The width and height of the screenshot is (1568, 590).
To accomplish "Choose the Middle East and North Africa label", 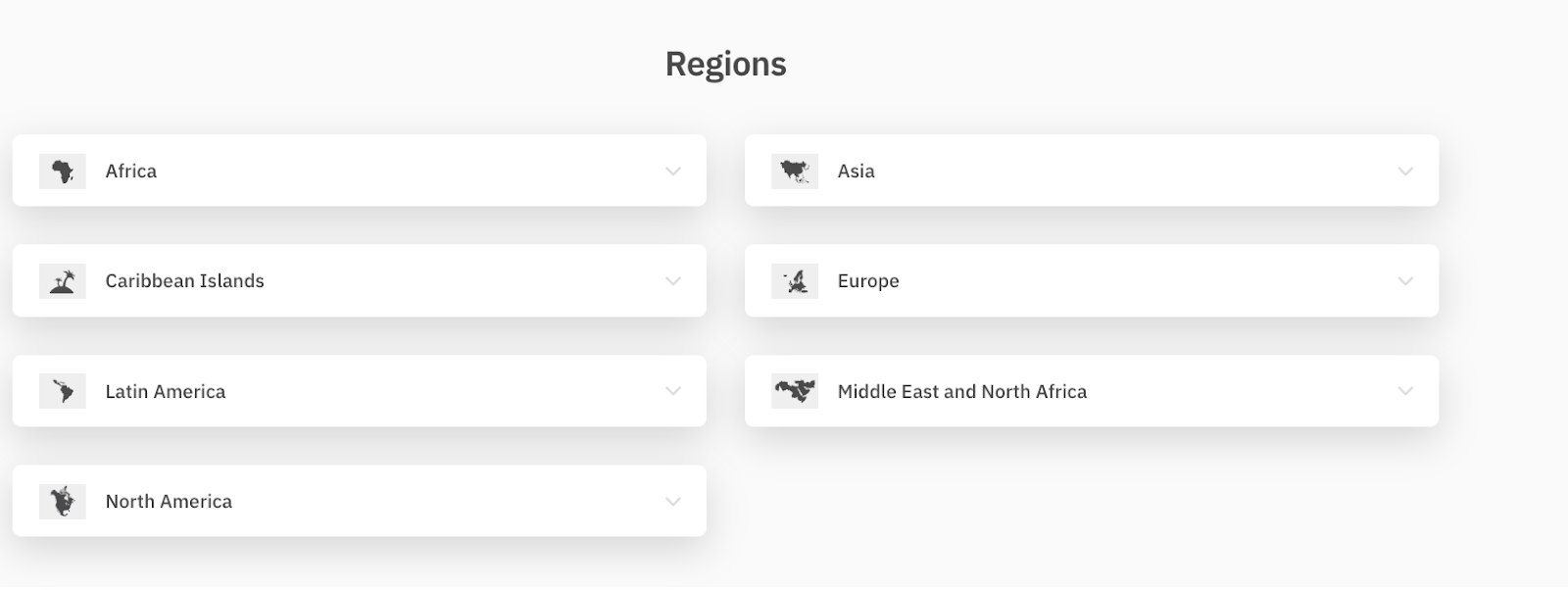I will pos(962,391).
